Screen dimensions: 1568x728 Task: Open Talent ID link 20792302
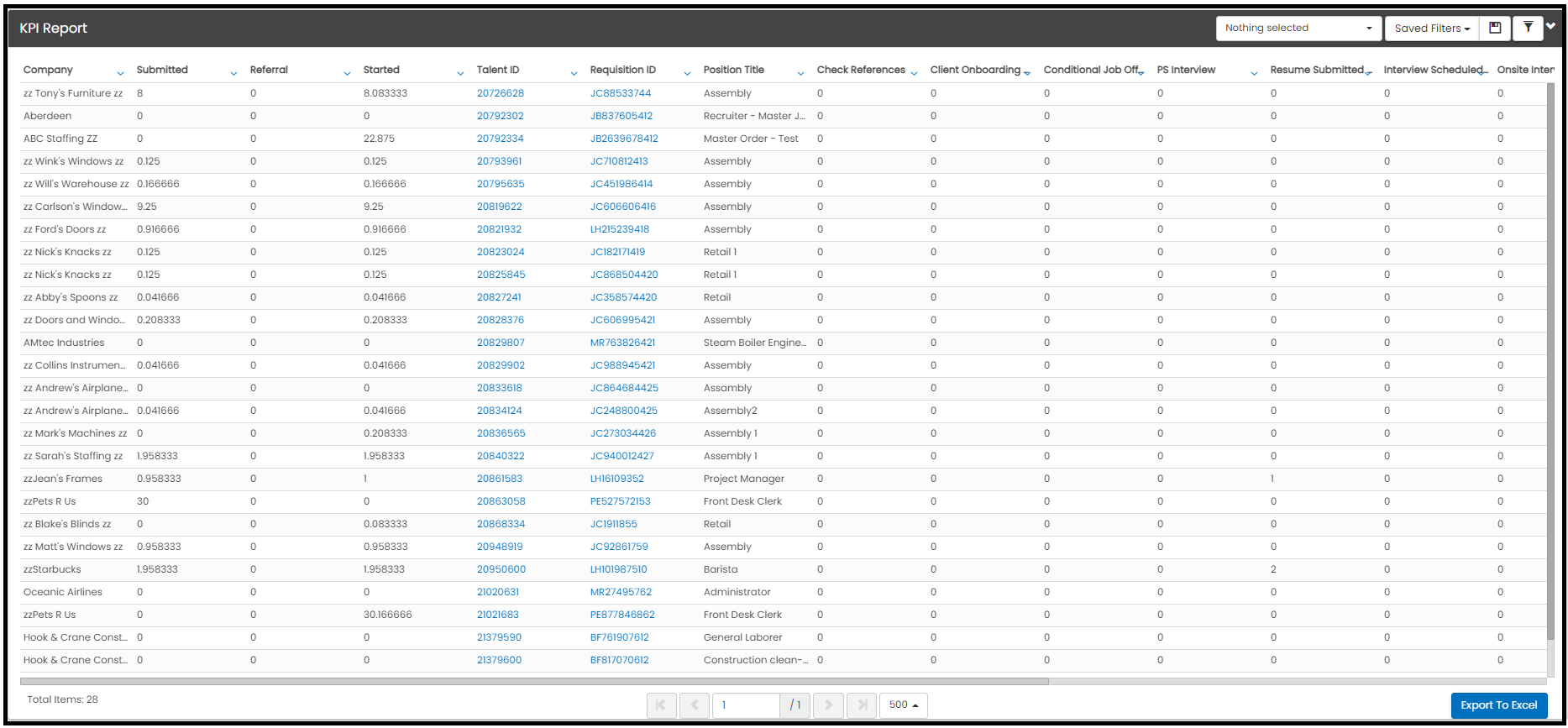coord(501,116)
